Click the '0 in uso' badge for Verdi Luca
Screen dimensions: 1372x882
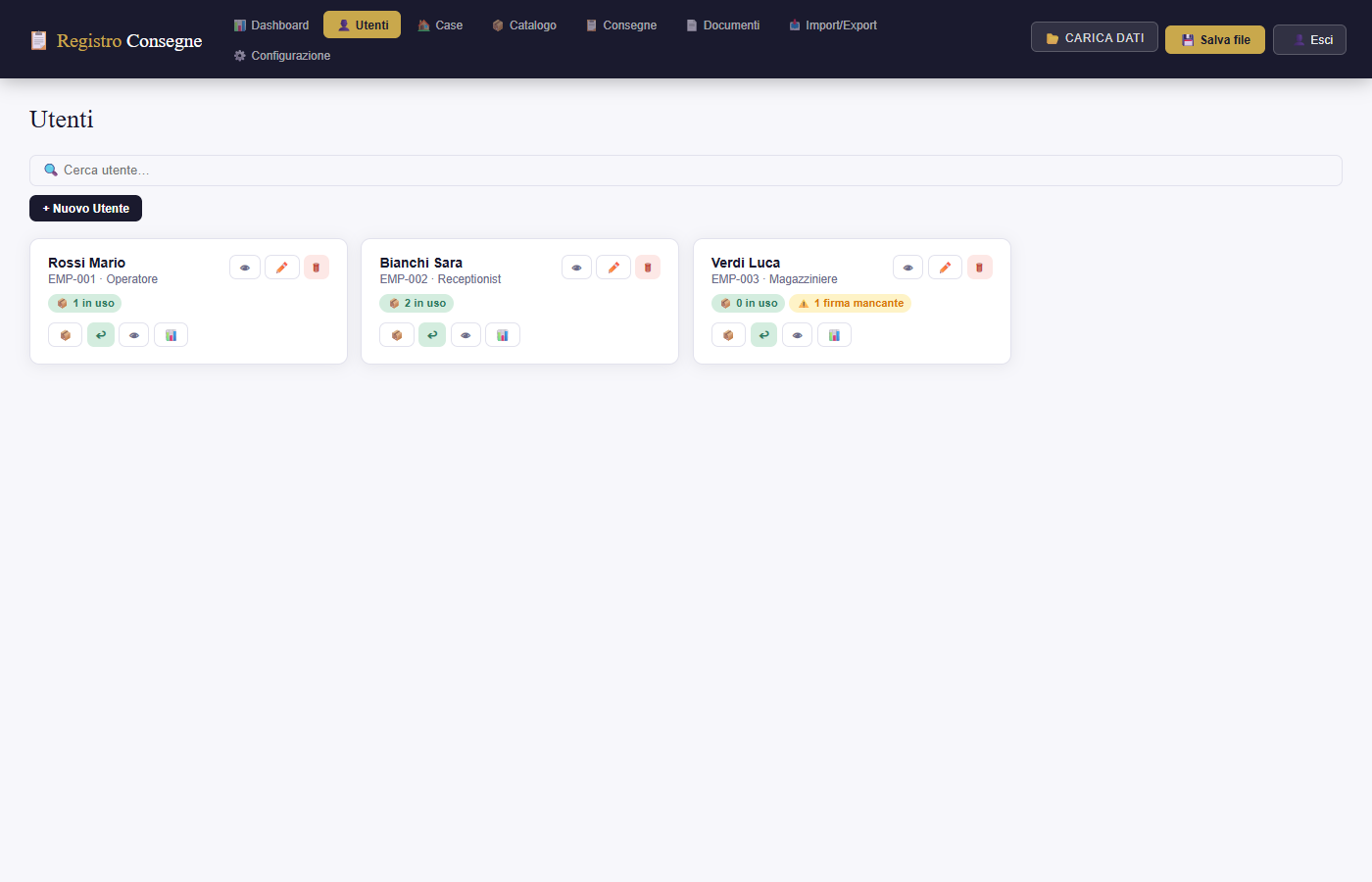click(x=748, y=304)
